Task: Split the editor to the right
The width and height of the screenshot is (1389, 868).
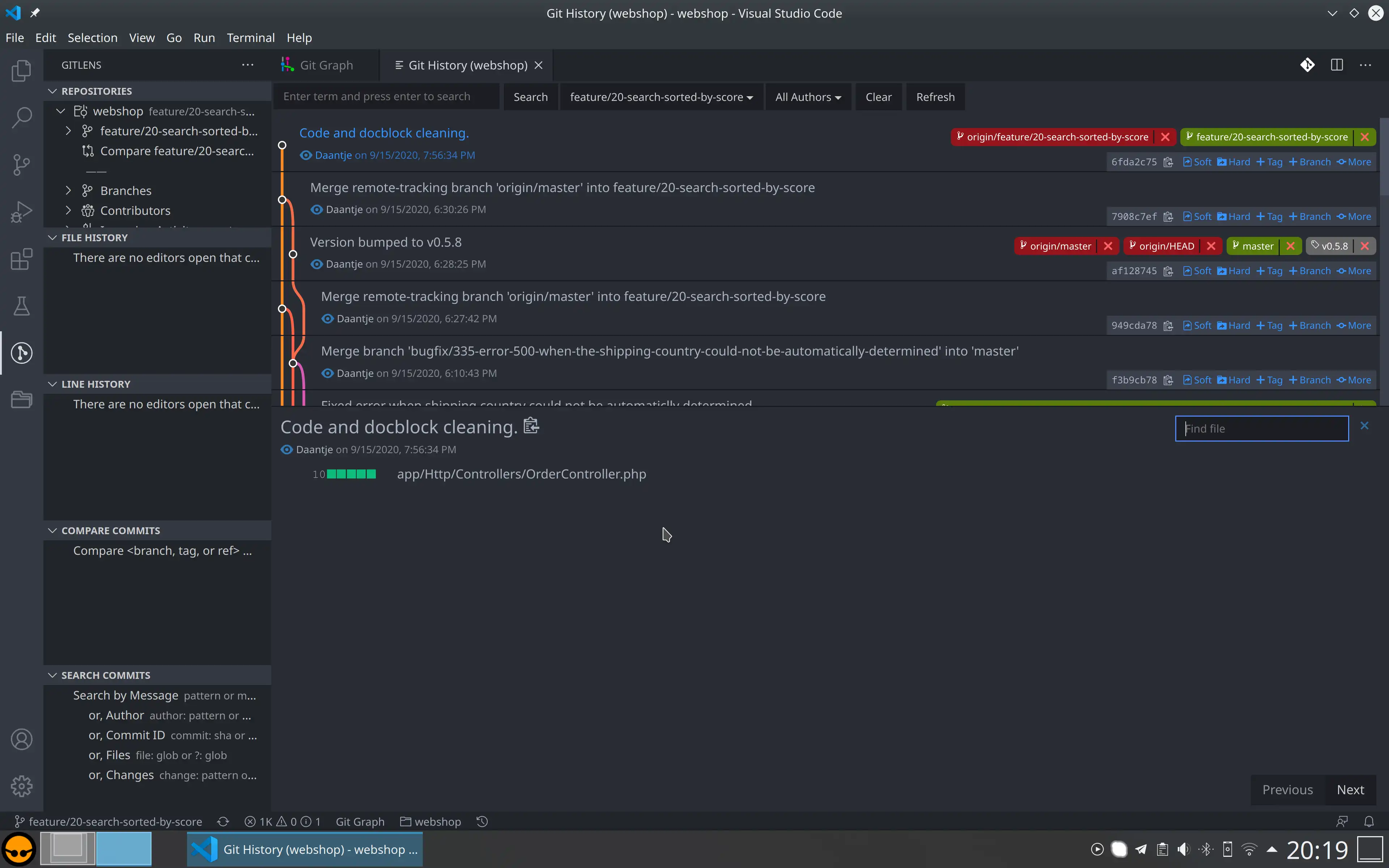Action: 1337,65
